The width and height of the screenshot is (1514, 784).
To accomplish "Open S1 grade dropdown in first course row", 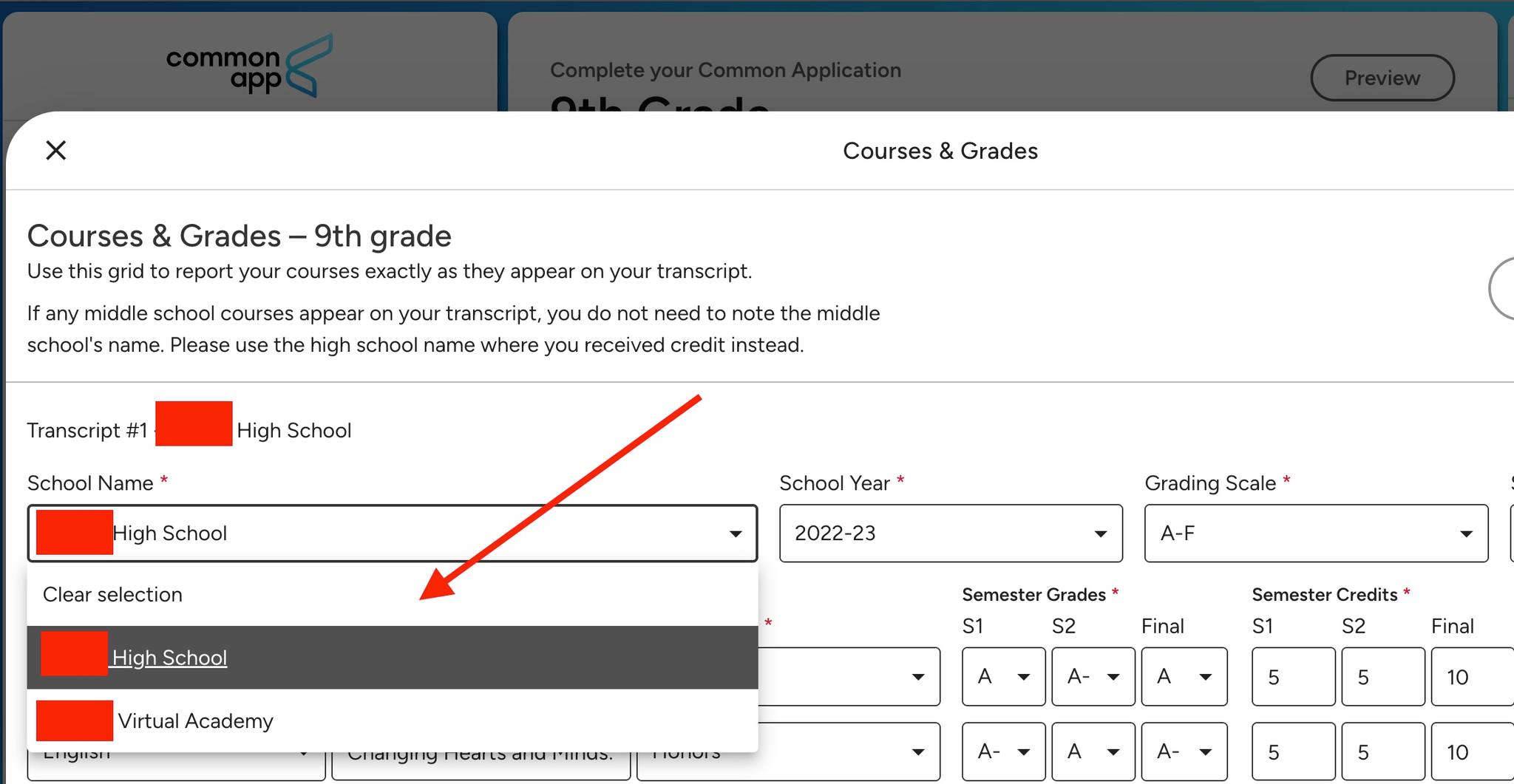I will click(1004, 677).
